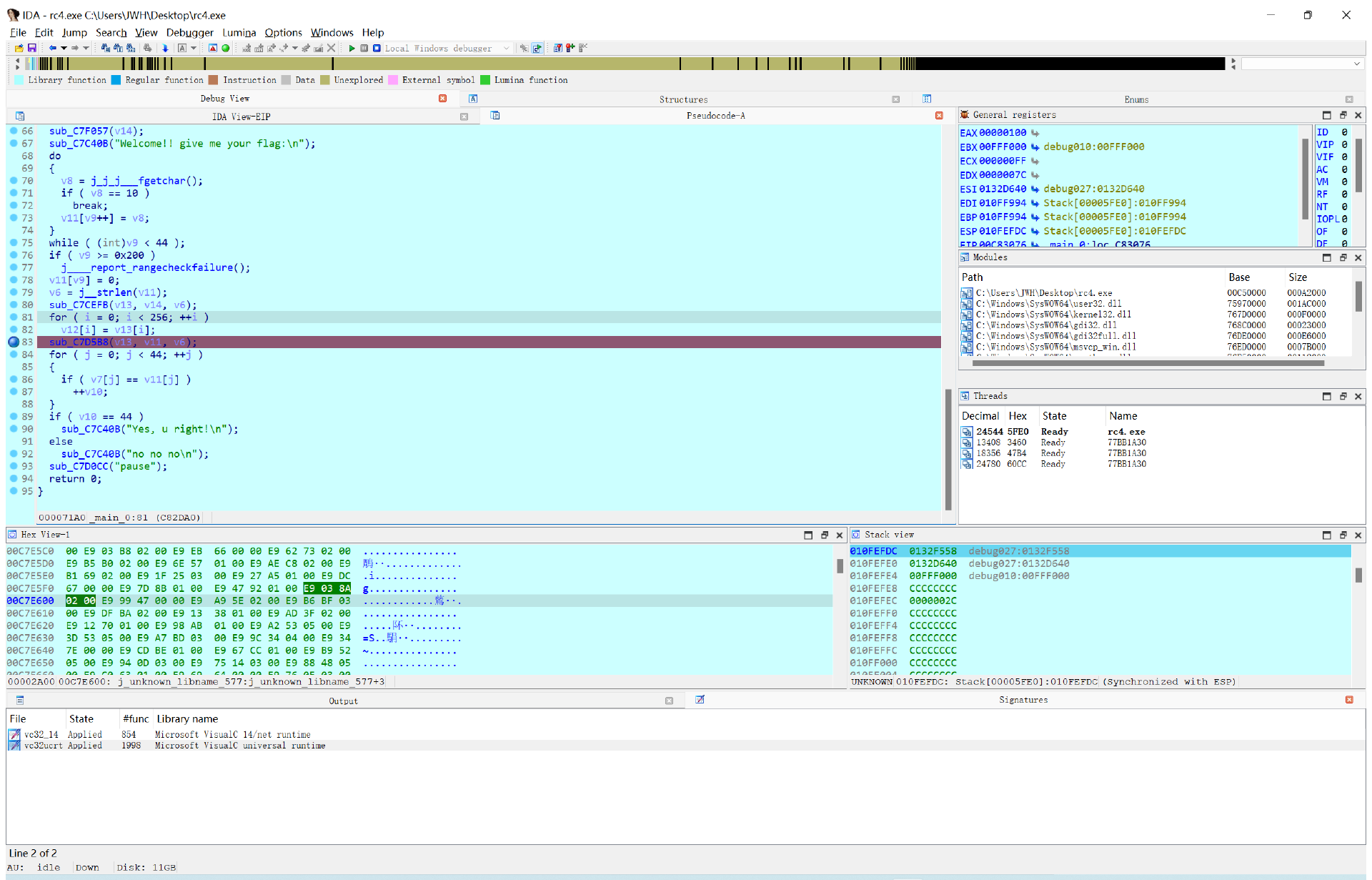
Task: Click the last icon on the debugger toolbar
Action: 583,48
